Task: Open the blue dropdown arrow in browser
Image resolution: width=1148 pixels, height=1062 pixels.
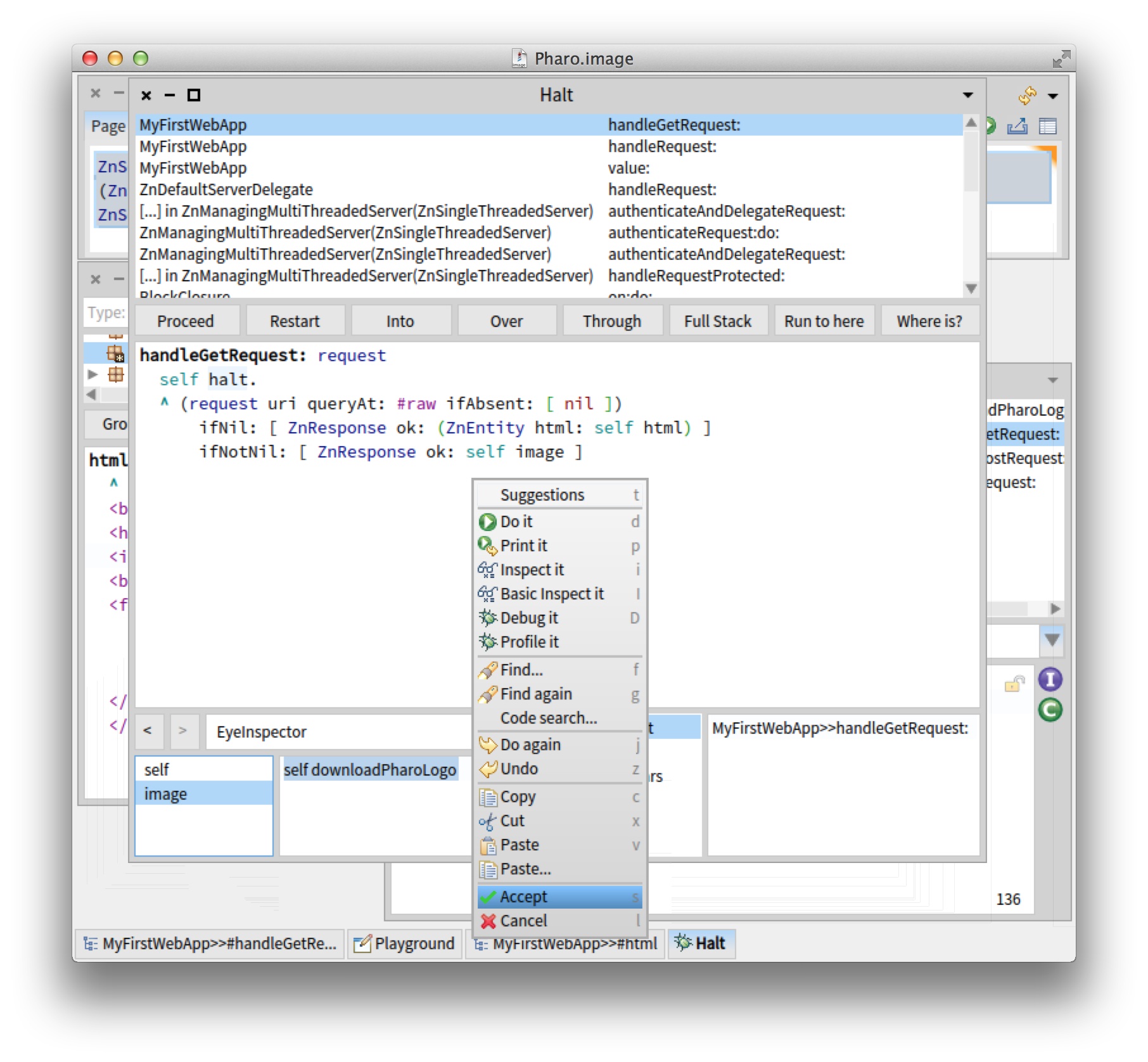Action: pos(1052,640)
